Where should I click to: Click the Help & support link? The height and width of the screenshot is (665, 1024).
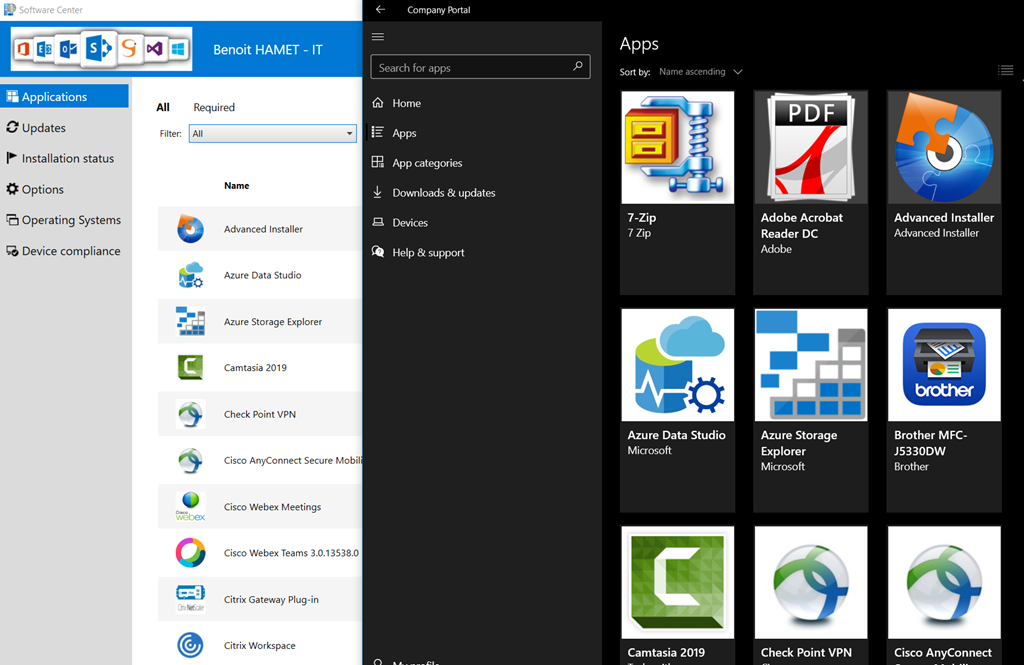(428, 253)
